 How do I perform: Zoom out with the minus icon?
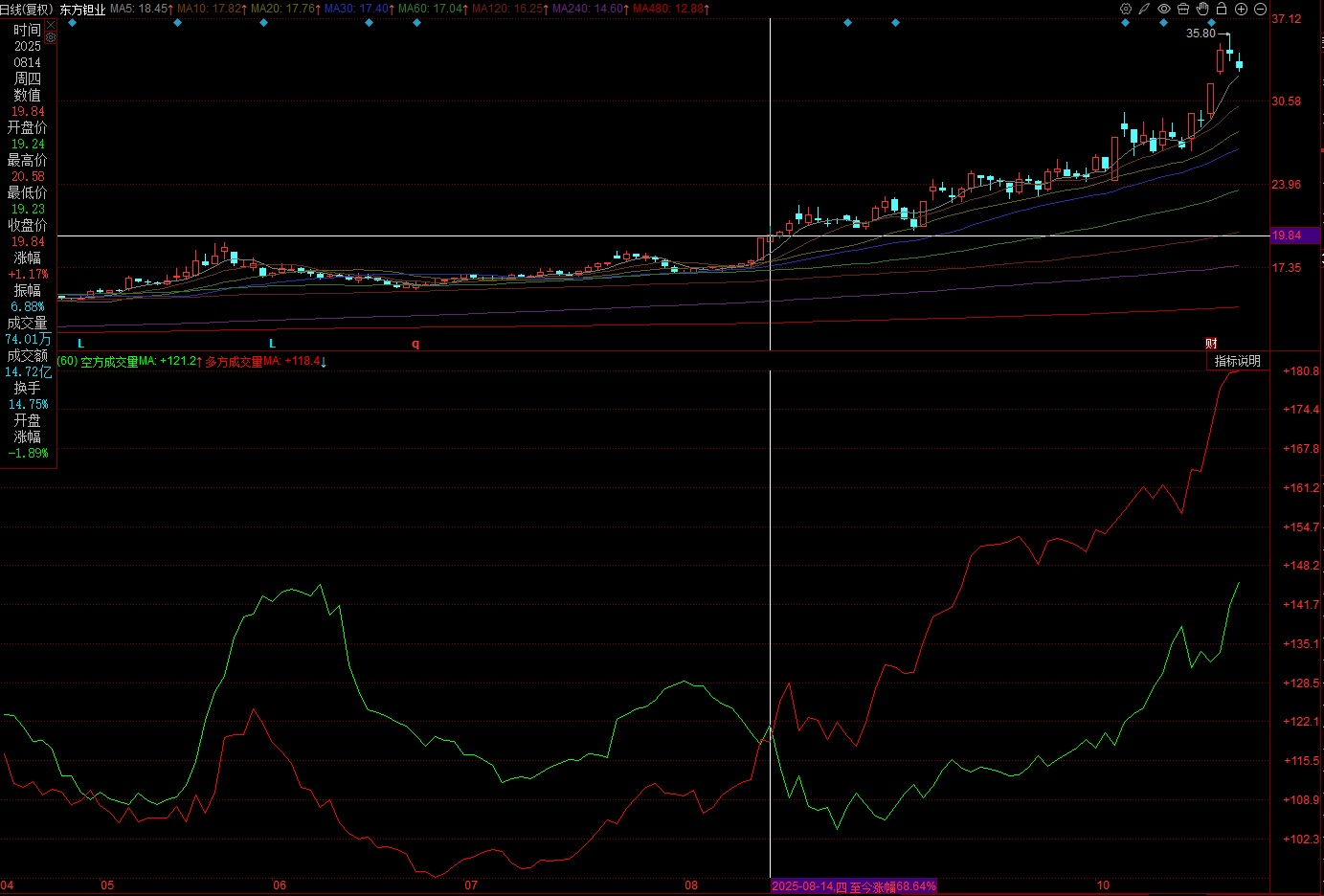[1261, 9]
